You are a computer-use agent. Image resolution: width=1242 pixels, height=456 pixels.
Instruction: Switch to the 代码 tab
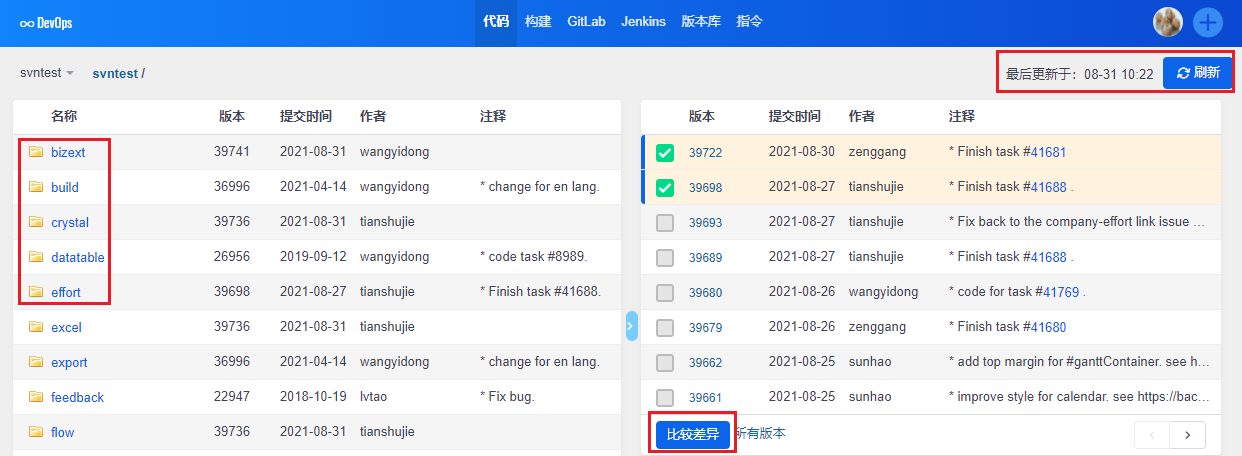pyautogui.click(x=496, y=22)
